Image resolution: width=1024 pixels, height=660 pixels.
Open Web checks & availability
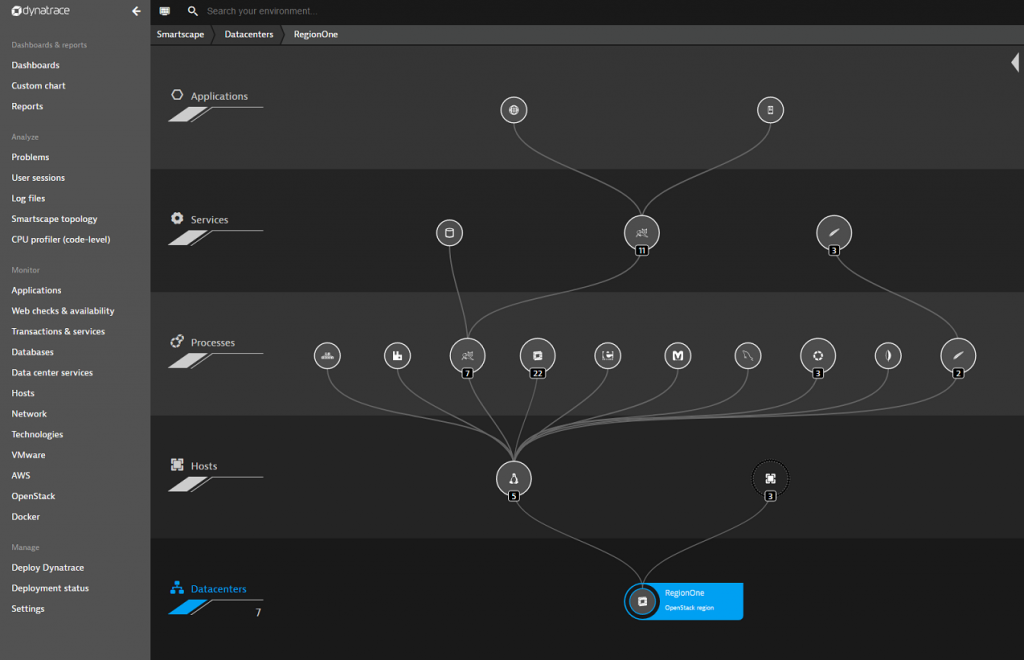tap(63, 311)
